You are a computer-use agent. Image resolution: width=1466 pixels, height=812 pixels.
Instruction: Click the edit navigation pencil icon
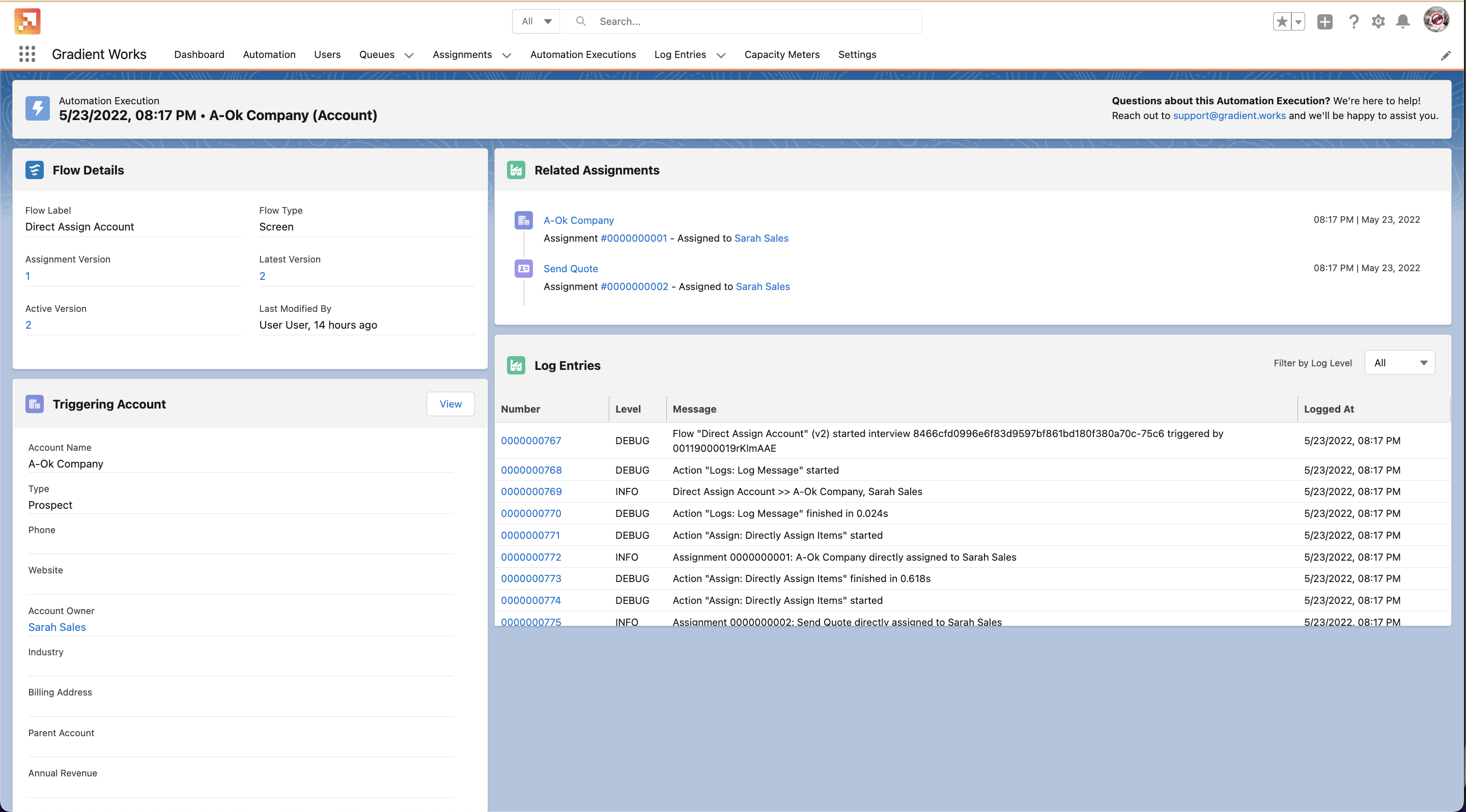pos(1446,55)
